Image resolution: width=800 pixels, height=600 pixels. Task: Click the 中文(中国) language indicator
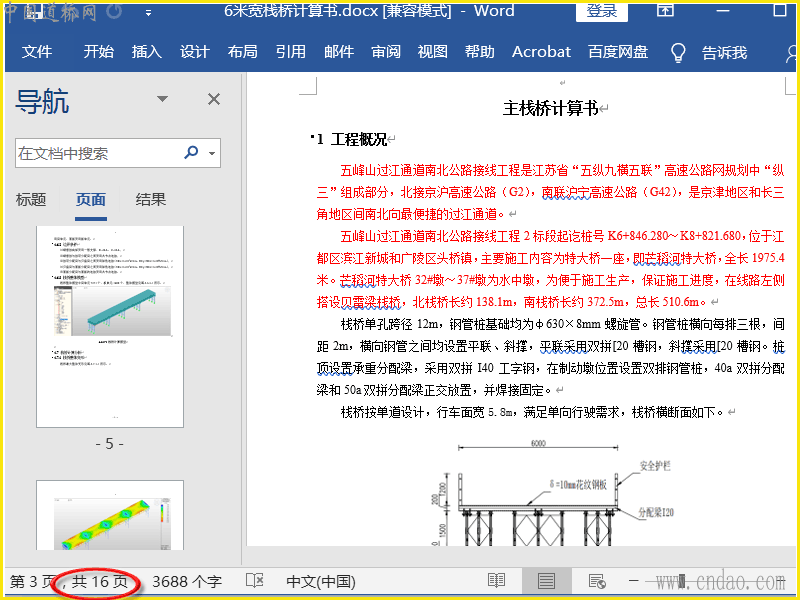pos(321,581)
